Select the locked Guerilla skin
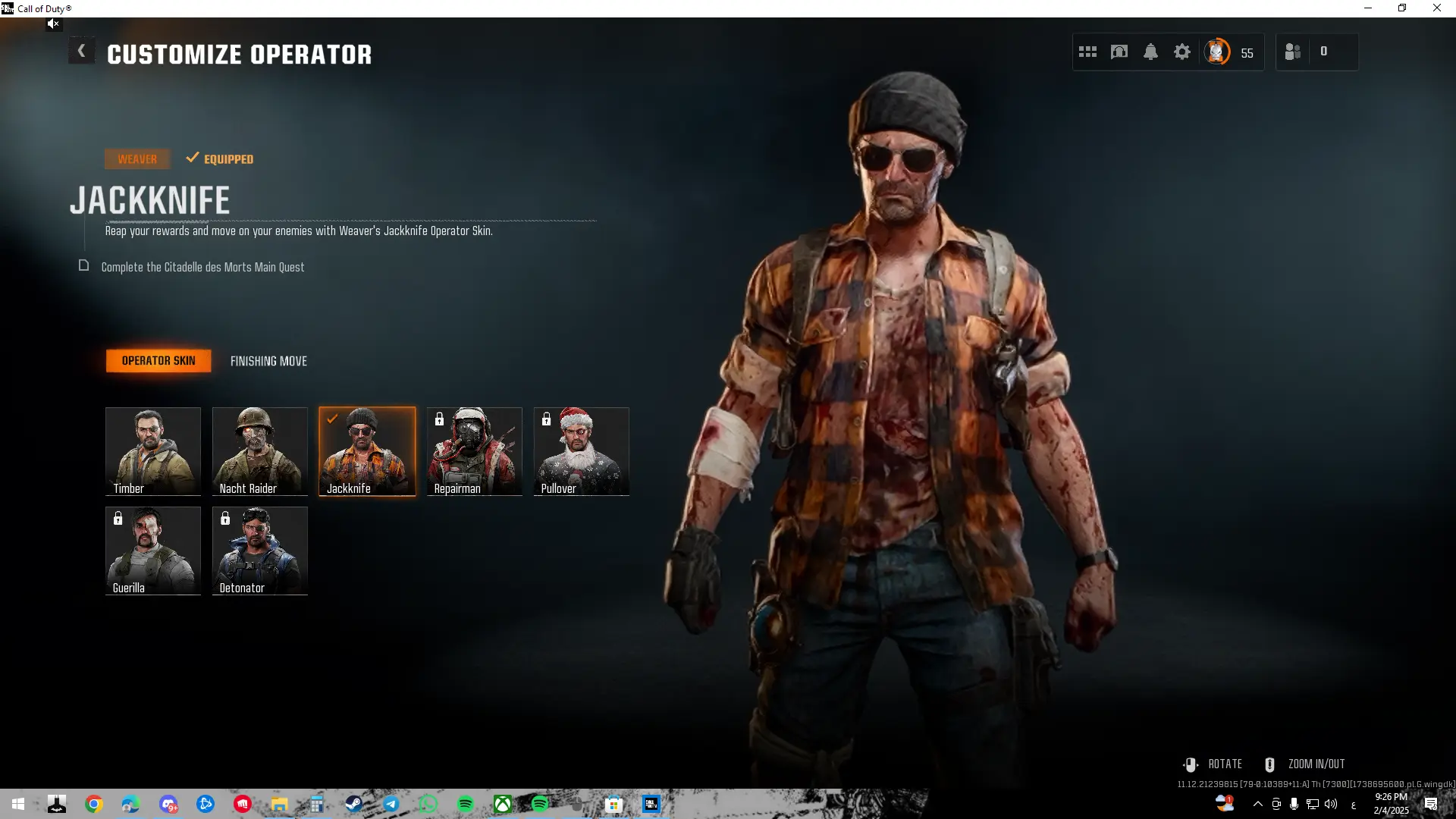The image size is (1456, 819). tap(153, 551)
